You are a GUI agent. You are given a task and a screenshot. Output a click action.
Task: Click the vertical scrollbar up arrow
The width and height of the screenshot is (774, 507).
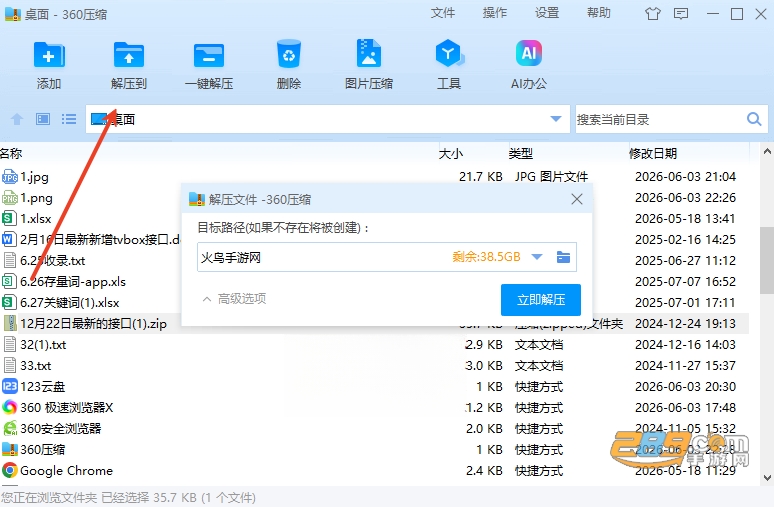point(767,152)
